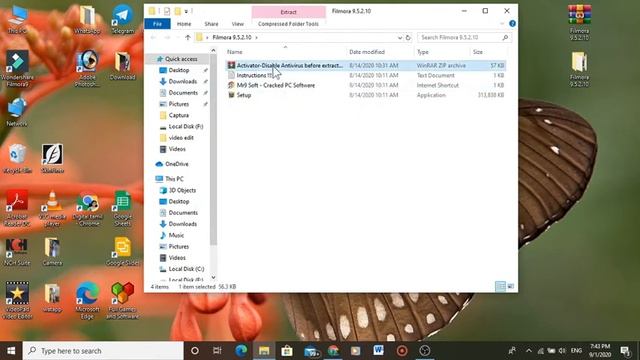The height and width of the screenshot is (360, 640).
Task: Select This PC in navigation pane
Action: 174,179
